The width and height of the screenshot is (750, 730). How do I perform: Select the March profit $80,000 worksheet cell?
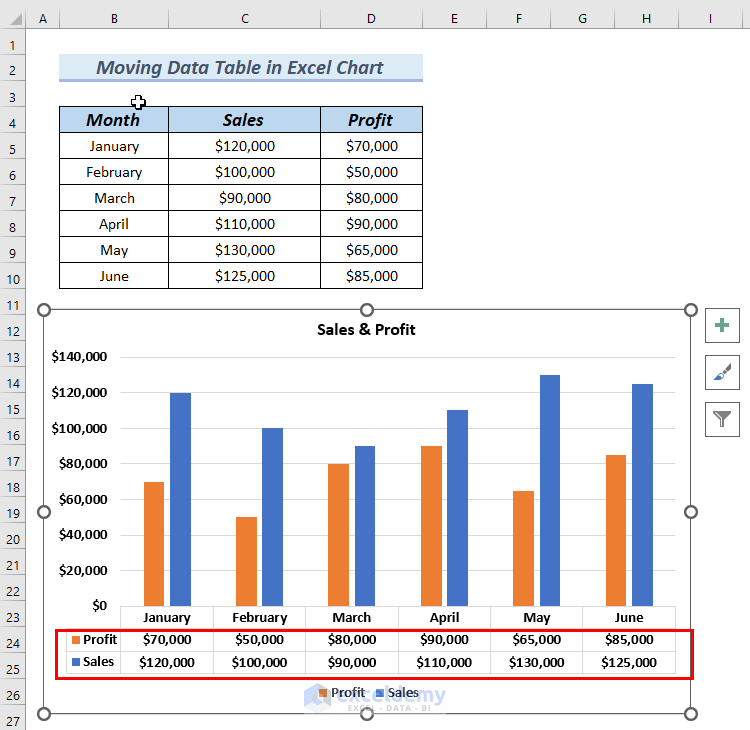[x=371, y=198]
